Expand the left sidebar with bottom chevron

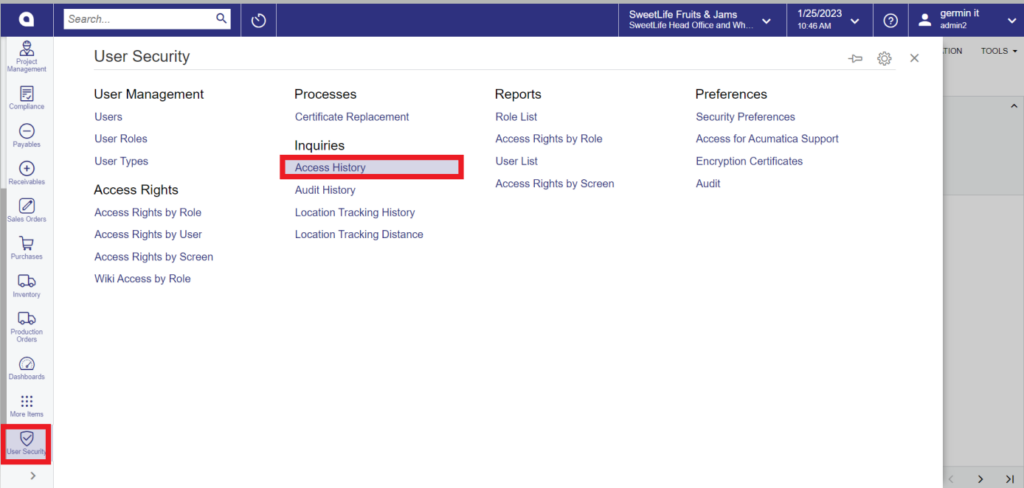click(33, 476)
